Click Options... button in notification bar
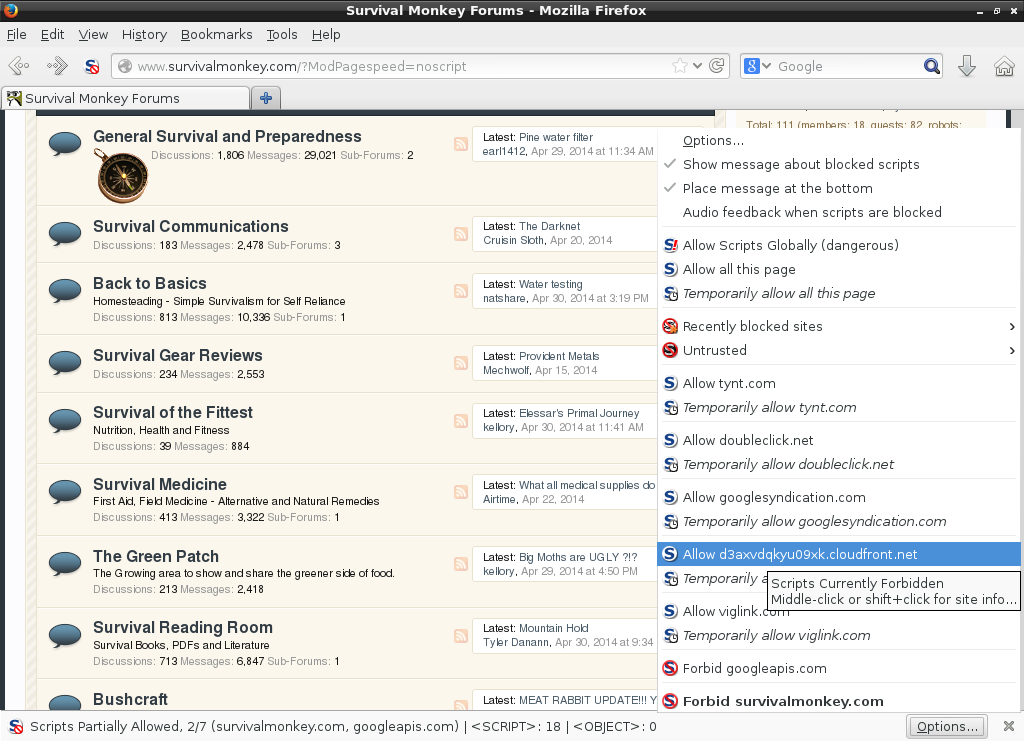Screen dimensions: 1024x742 point(946,726)
